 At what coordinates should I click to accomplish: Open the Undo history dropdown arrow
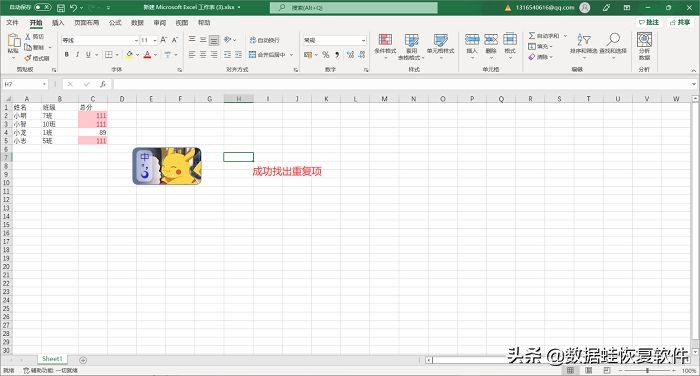coord(81,8)
